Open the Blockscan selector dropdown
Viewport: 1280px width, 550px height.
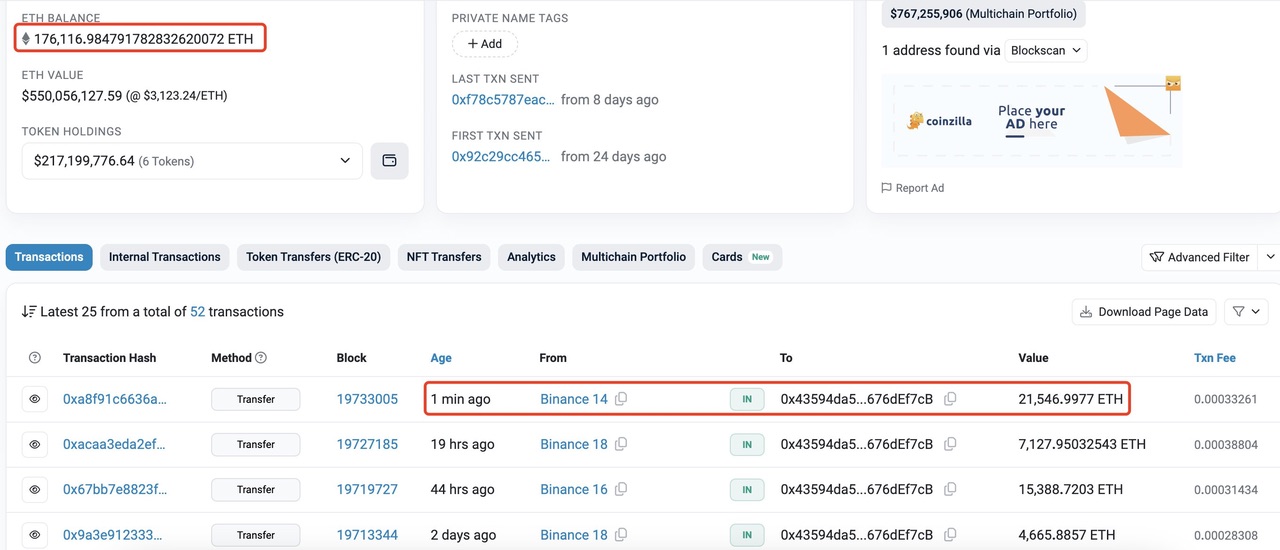(1045, 50)
